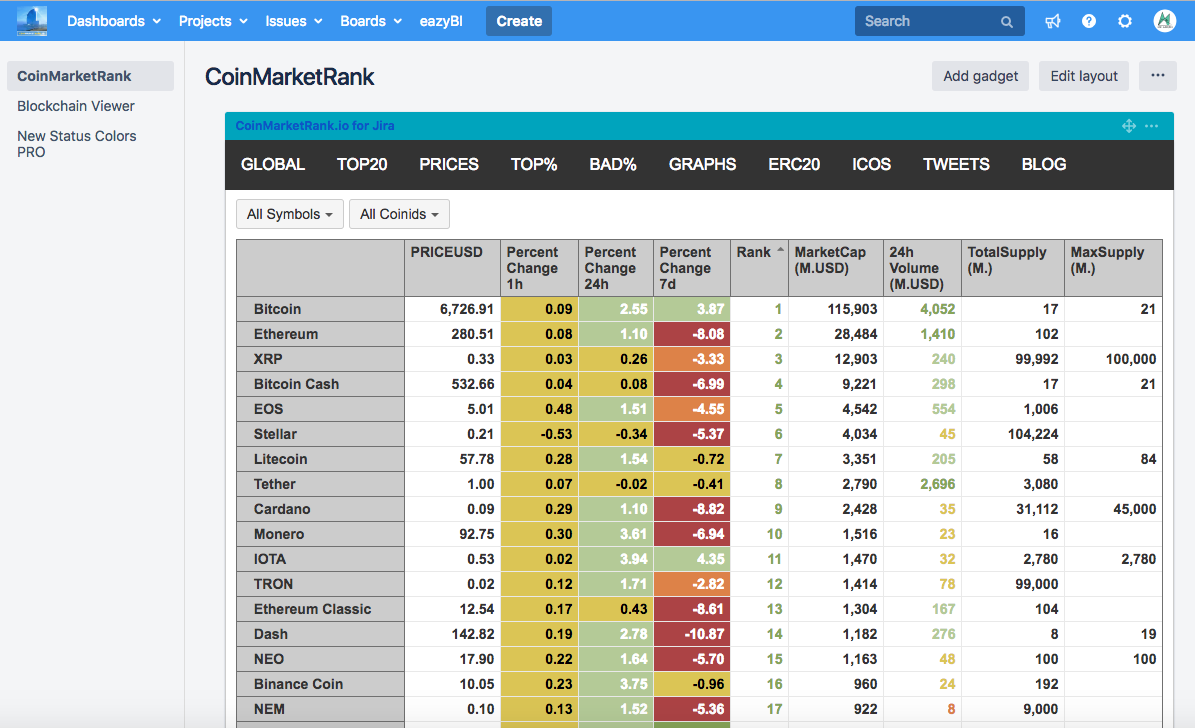1195x728 pixels.
Task: Open CoinMarketRank.io for Jira link
Action: [312, 125]
